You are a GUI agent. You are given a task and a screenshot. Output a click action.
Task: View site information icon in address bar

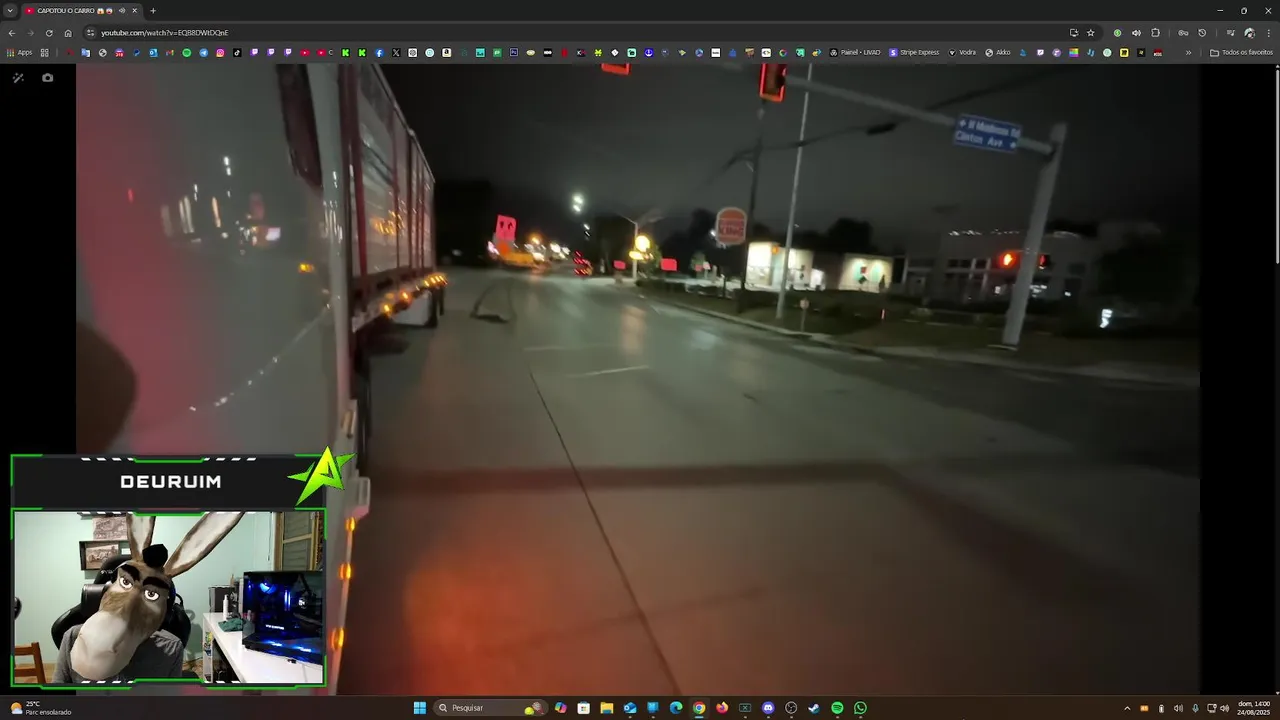(90, 33)
